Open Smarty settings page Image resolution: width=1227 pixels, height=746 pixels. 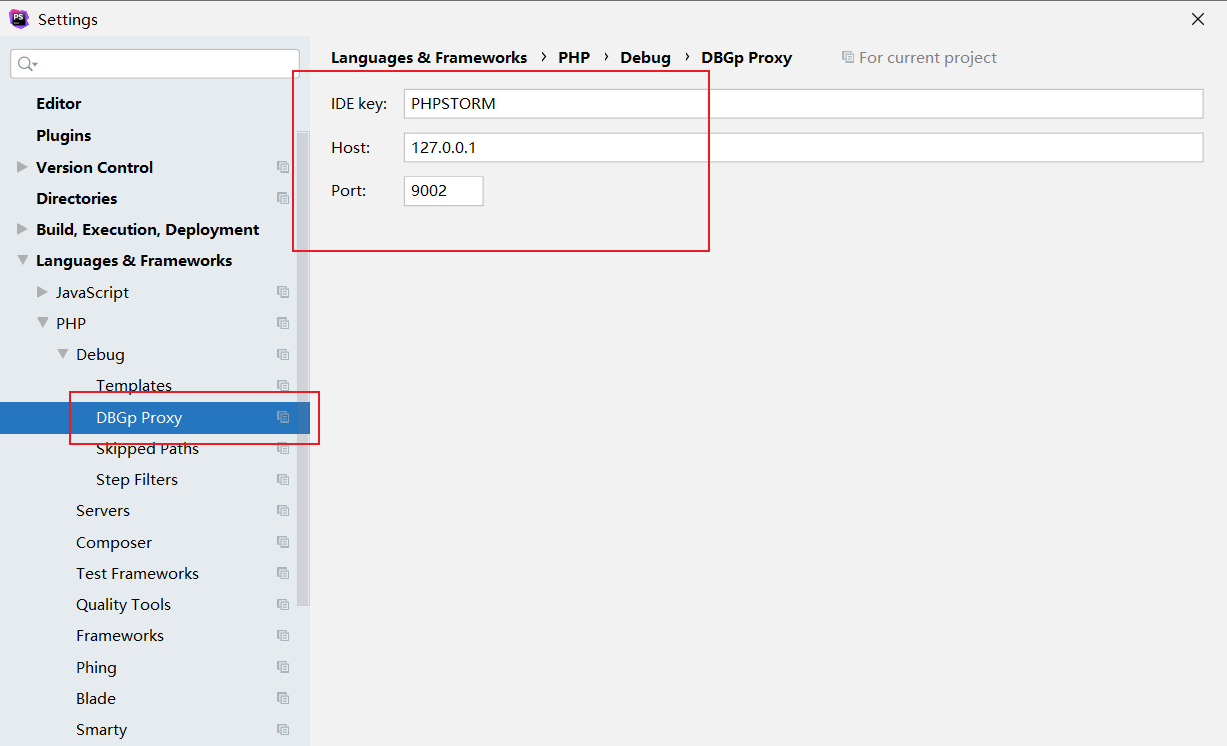point(101,729)
